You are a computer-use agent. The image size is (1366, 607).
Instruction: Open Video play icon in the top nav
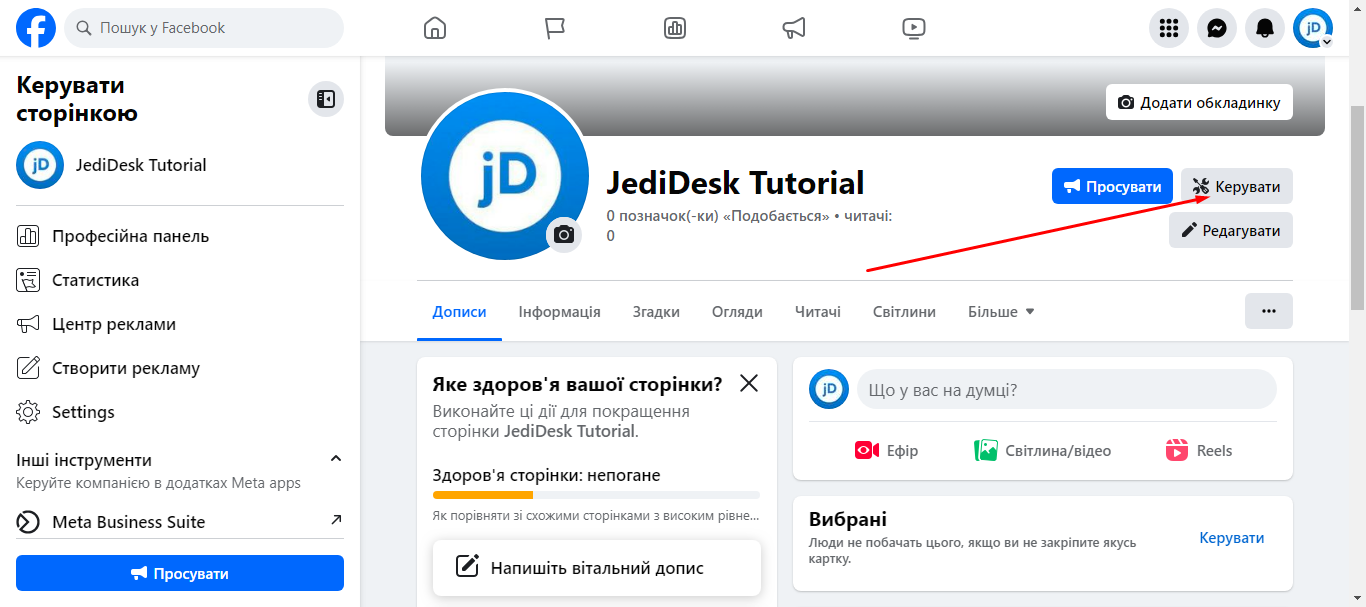pyautogui.click(x=914, y=28)
